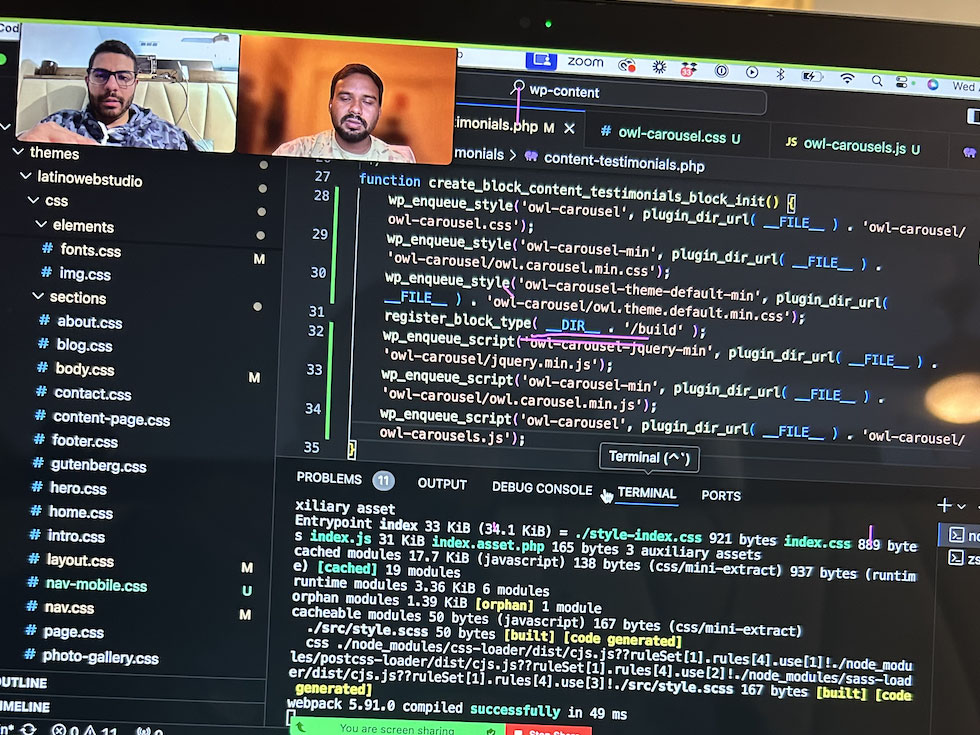The height and width of the screenshot is (735, 980).
Task: Switch to the DEBUG CONSOLE tab
Action: tap(542, 489)
